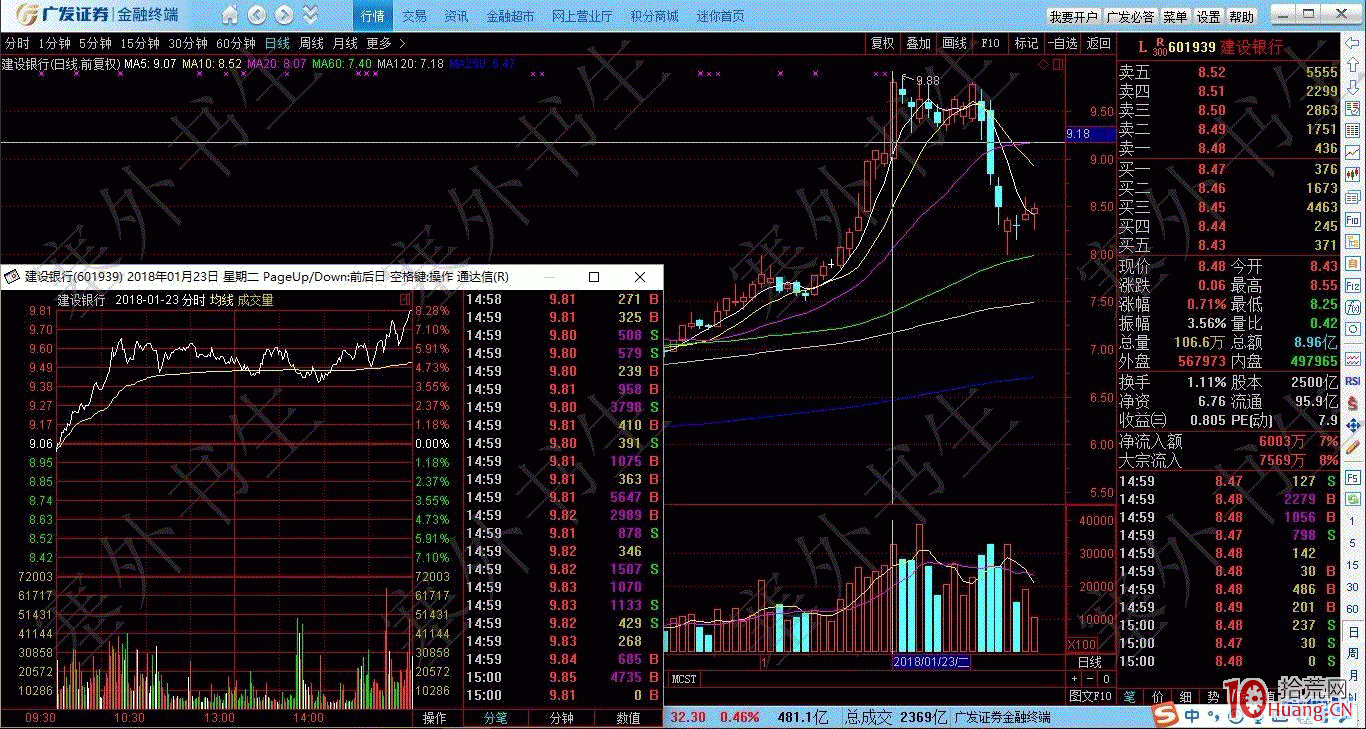
Task: Switch chart to 30分钟 period
Action: 188,43
